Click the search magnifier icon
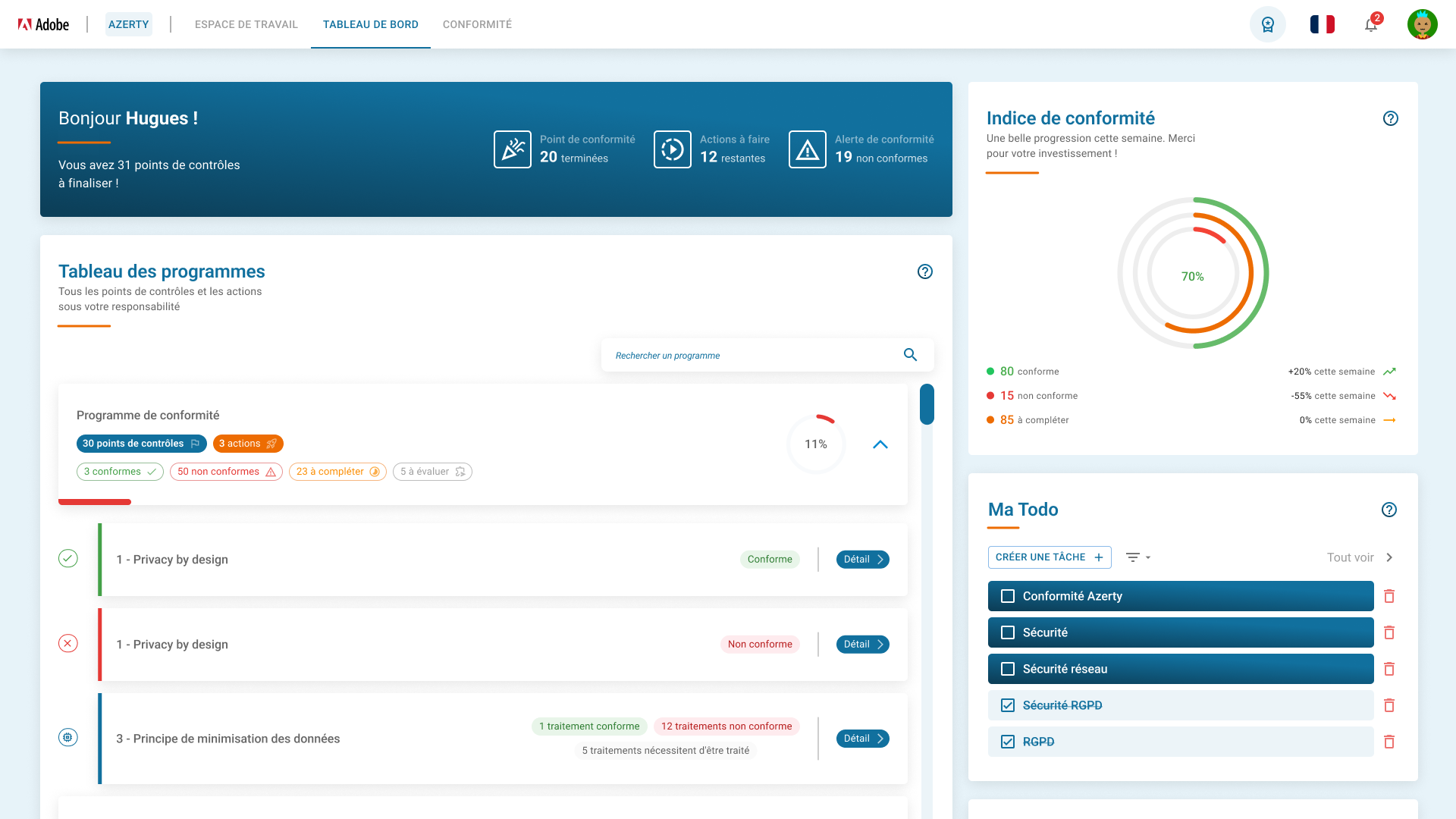The image size is (1456, 819). click(911, 355)
